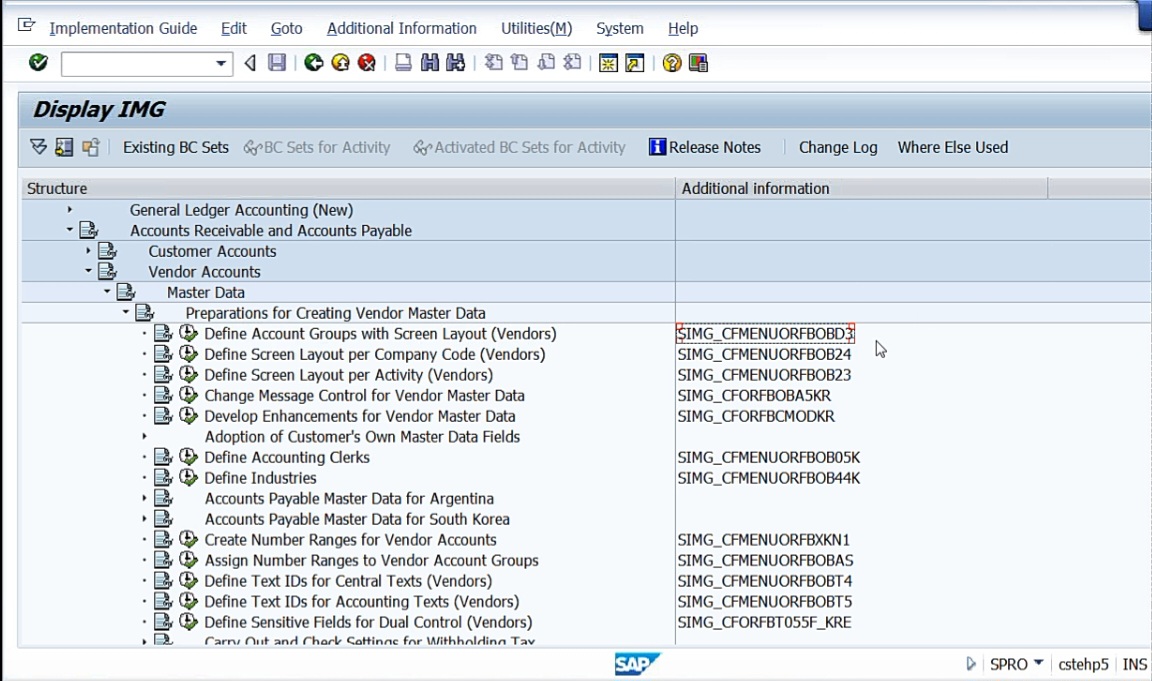Click the window menu icon at top-left
The image size is (1152, 681).
pos(26,26)
